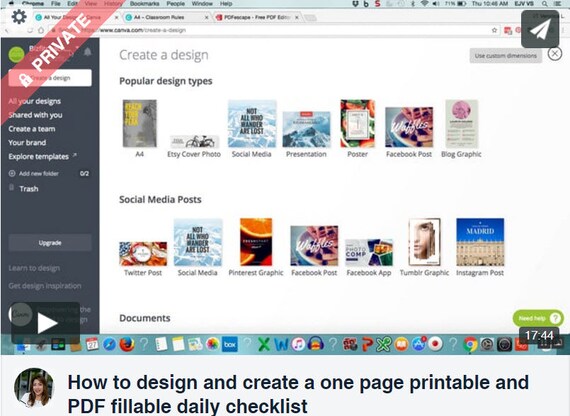Open the Trash folder in the sidebar
Viewport: 570px width, 416px height.
click(x=29, y=189)
